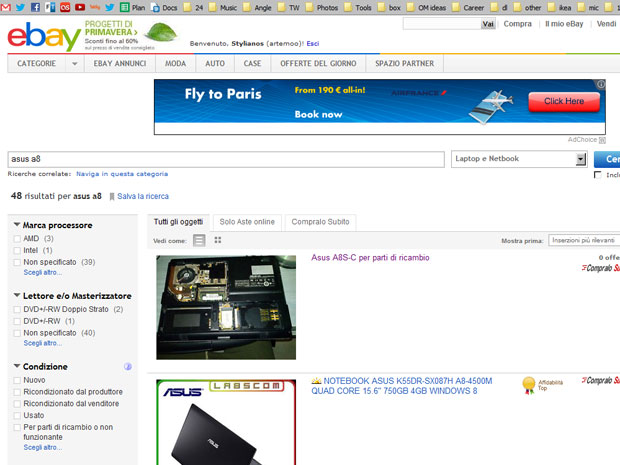Screen dimensions: 620x465
Task: Check the DVD+/-RW (1) filter
Action: (17, 321)
